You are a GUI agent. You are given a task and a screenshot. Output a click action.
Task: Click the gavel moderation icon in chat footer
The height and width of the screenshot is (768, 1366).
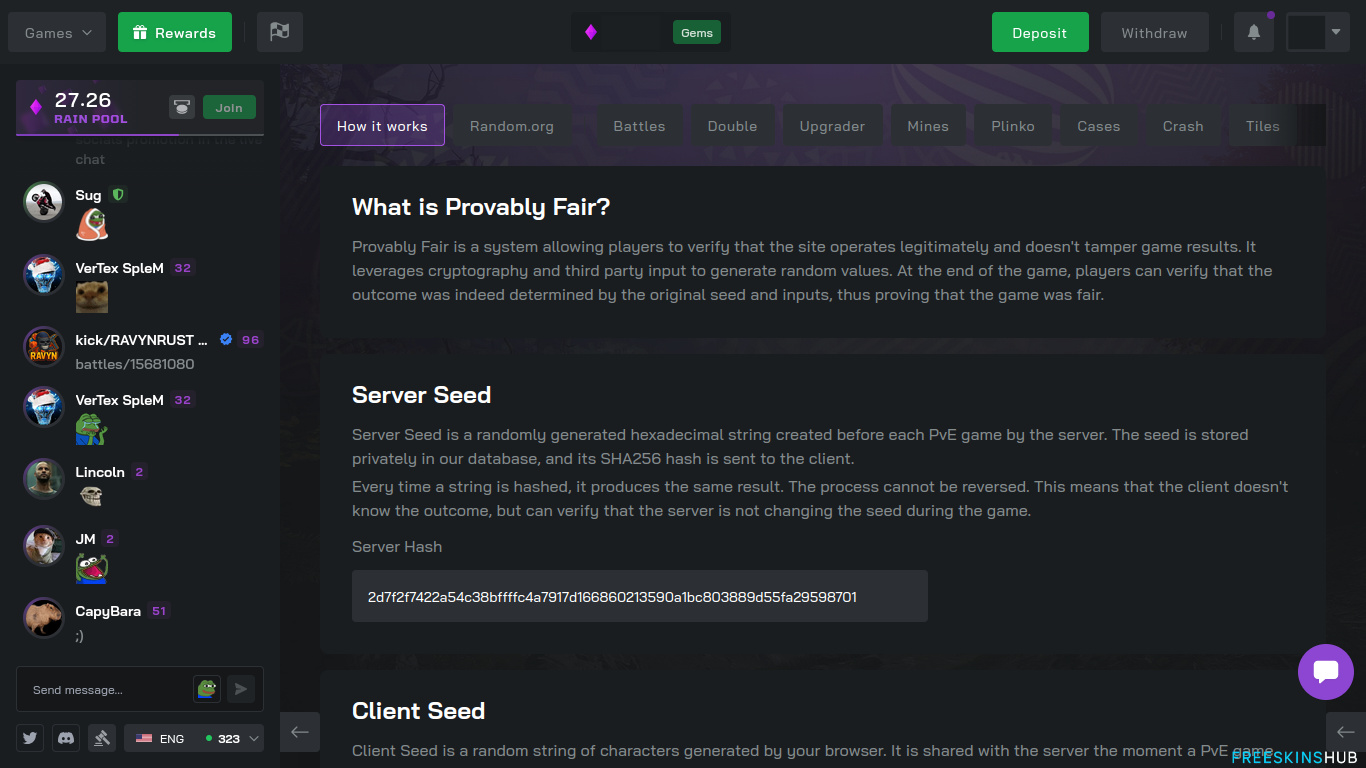tap(102, 737)
